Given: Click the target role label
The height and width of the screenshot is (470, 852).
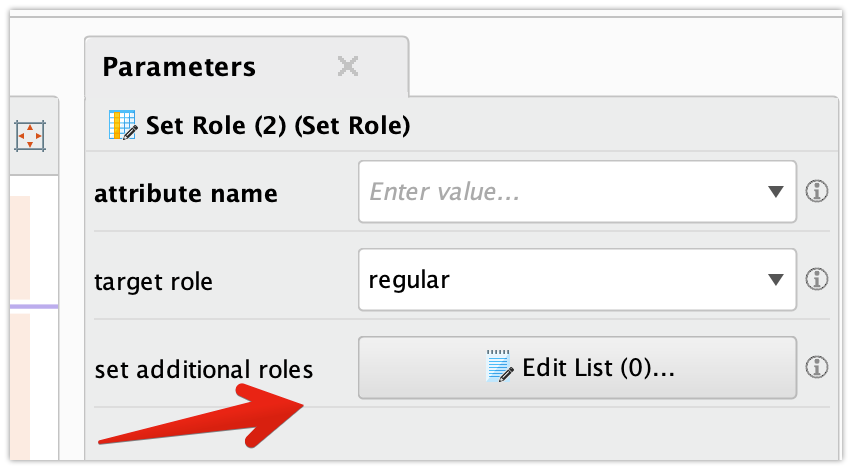Looking at the screenshot, I should click(x=153, y=282).
